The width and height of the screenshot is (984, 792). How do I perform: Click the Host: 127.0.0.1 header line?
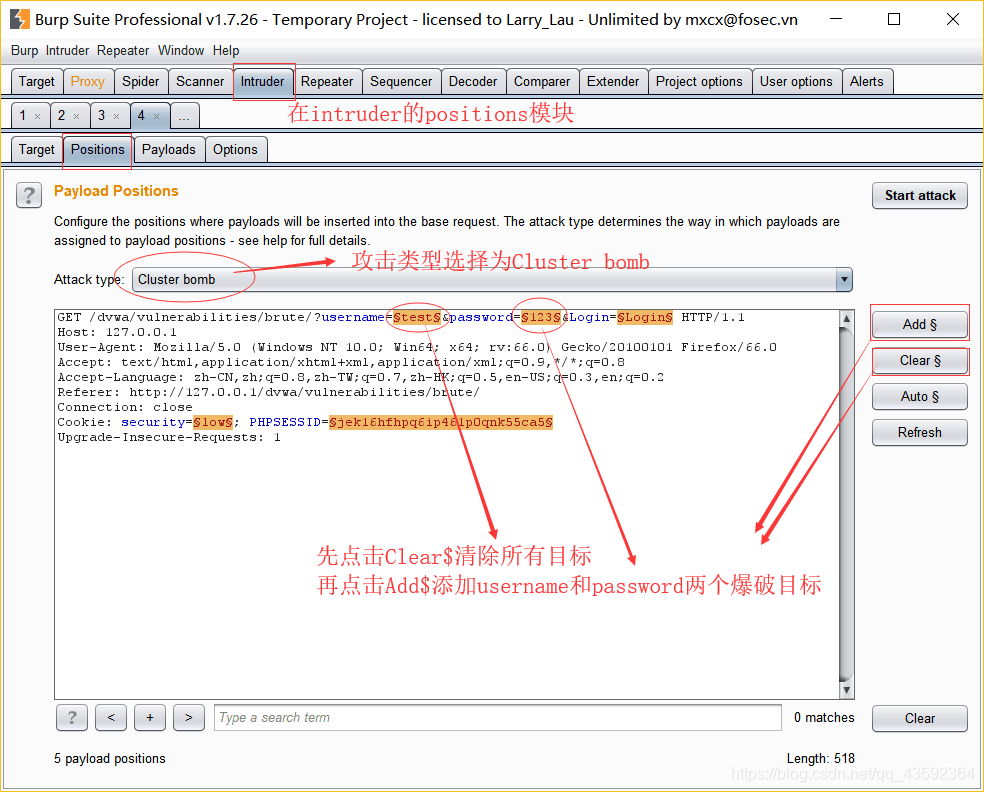click(117, 333)
